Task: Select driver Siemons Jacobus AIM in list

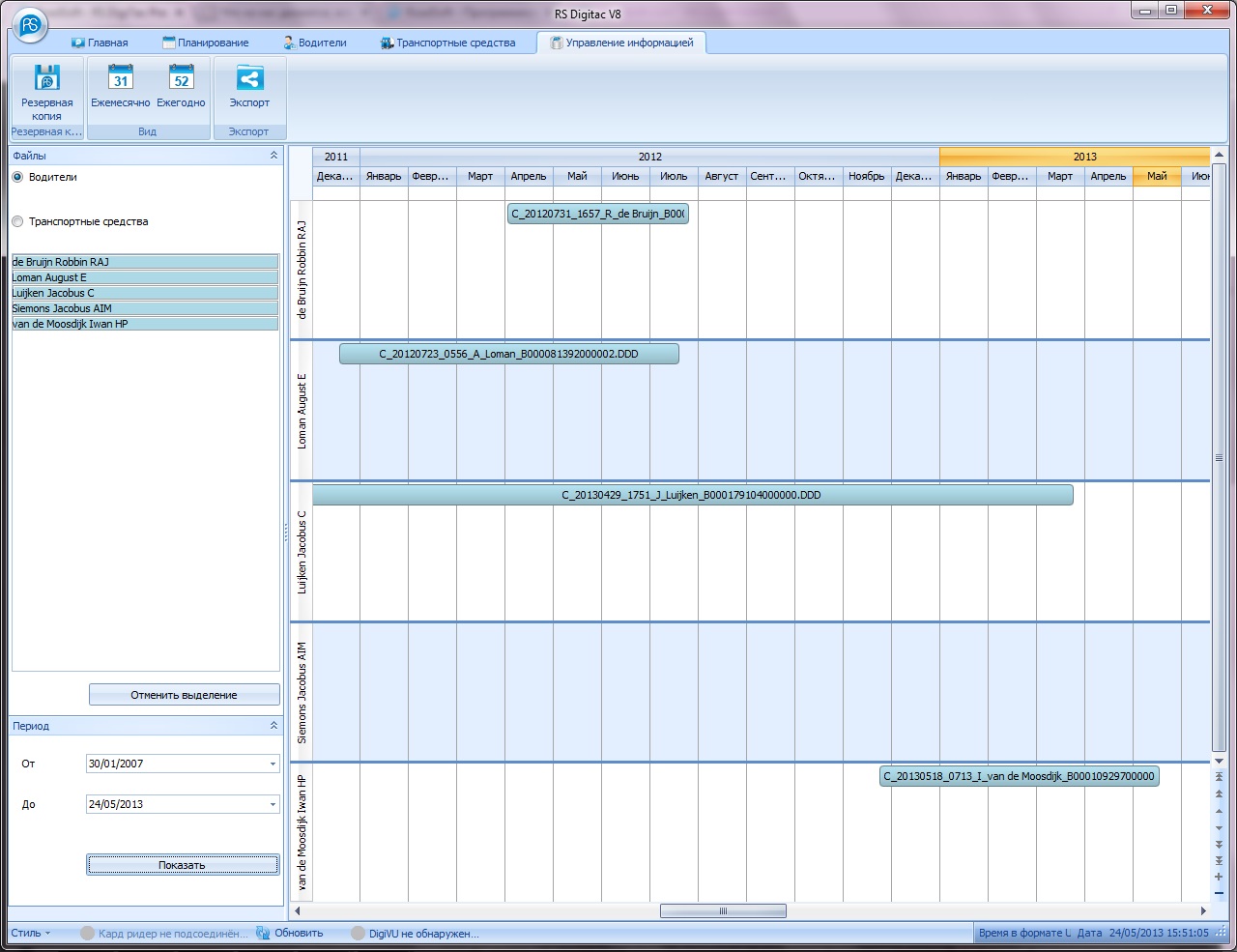Action: (x=145, y=308)
